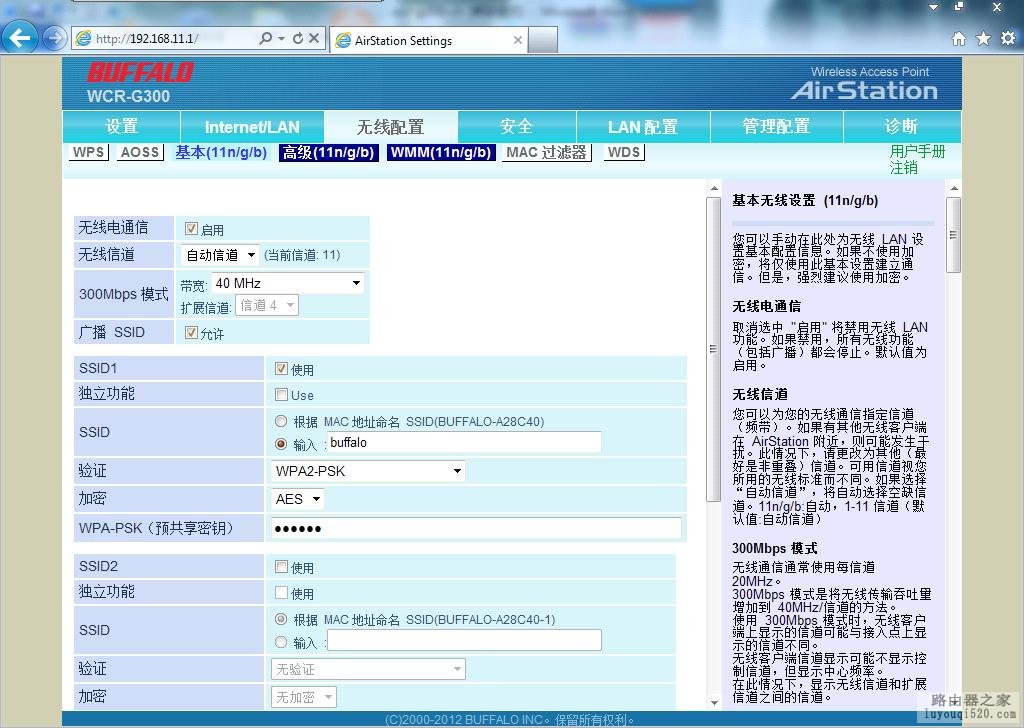The width and height of the screenshot is (1024, 728).
Task: Open the WPS sub-menu
Action: point(88,152)
